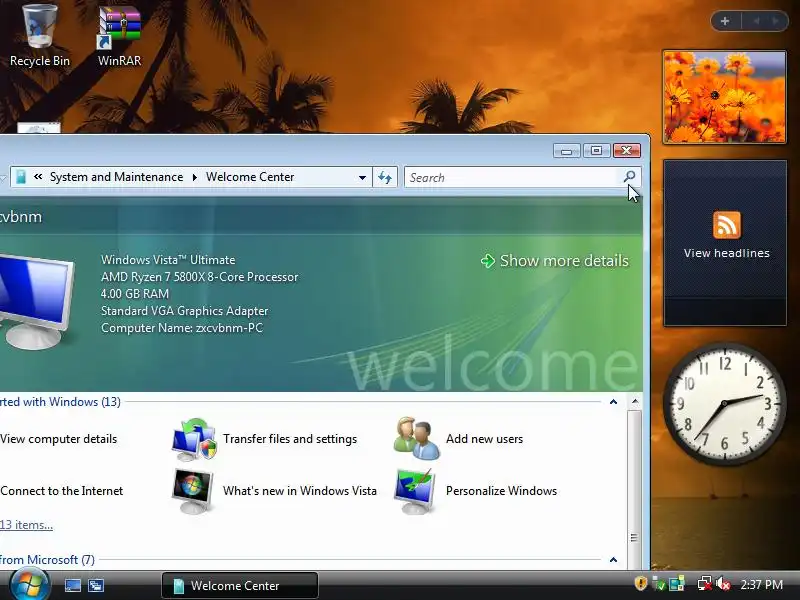Click Standard VGA Graphics Adapter text
This screenshot has width=800, height=600.
tap(184, 311)
